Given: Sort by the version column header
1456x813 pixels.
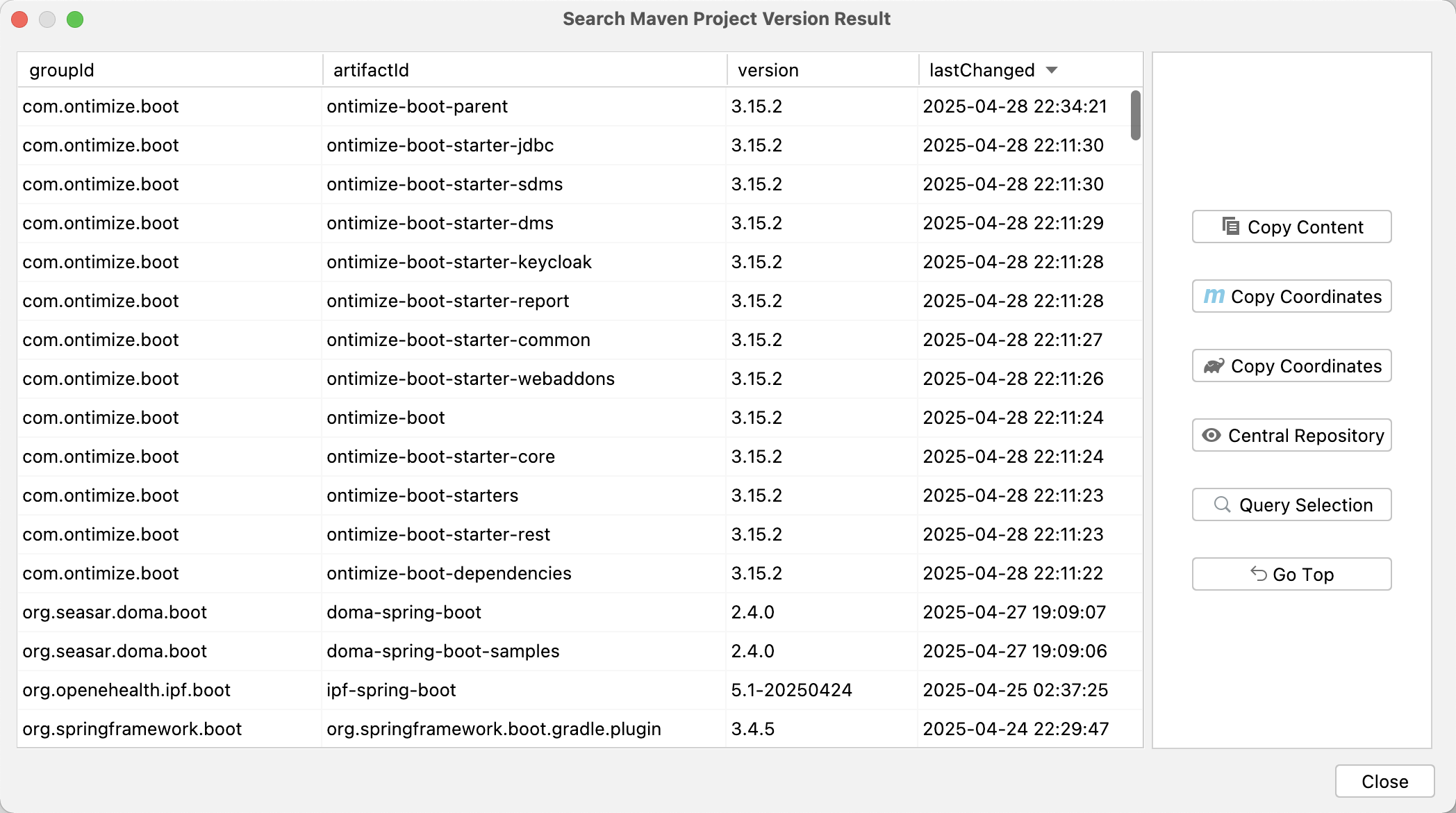Looking at the screenshot, I should click(x=822, y=70).
